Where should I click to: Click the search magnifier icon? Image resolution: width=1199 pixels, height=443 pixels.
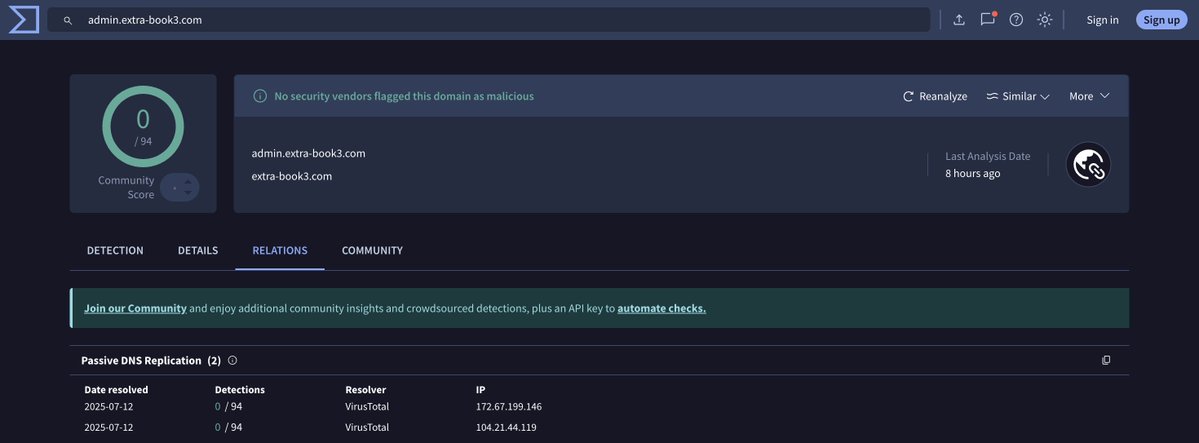point(68,21)
